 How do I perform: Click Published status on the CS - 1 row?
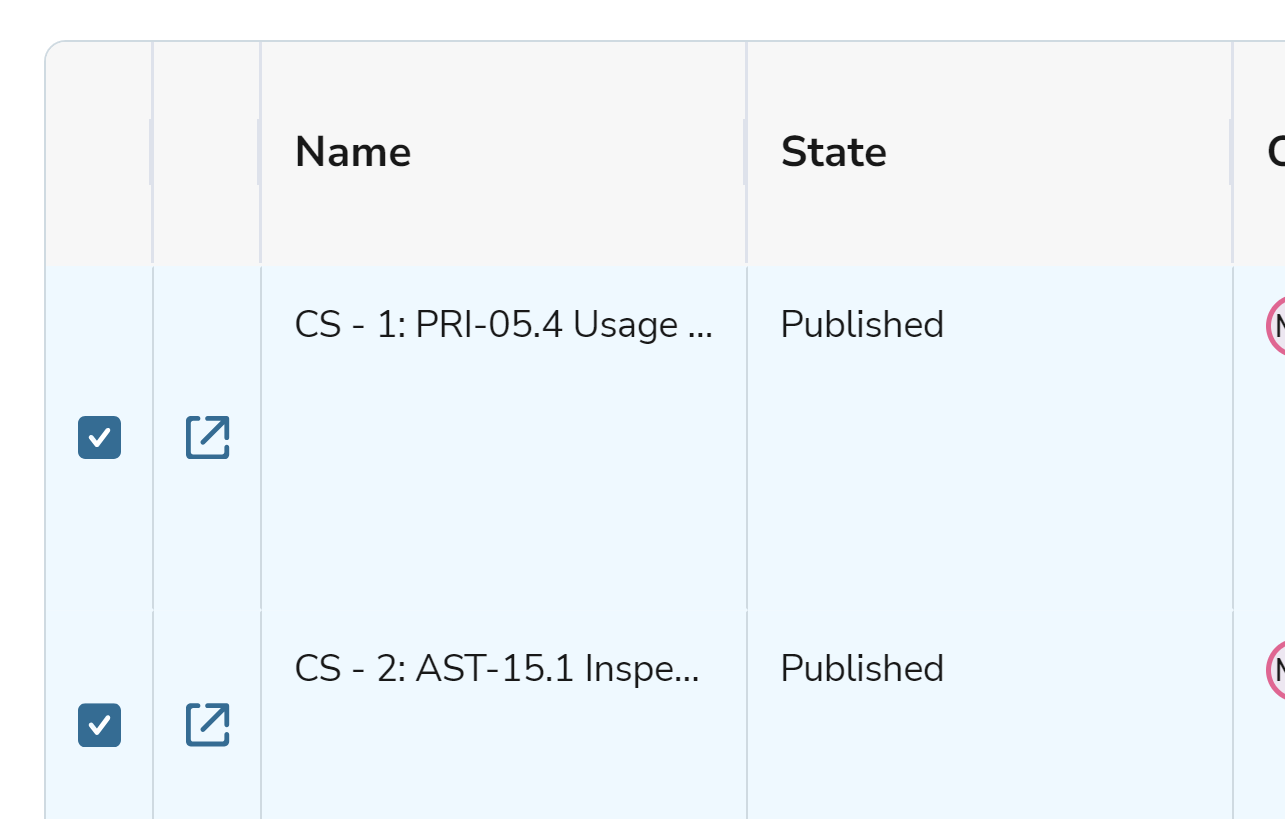click(861, 324)
